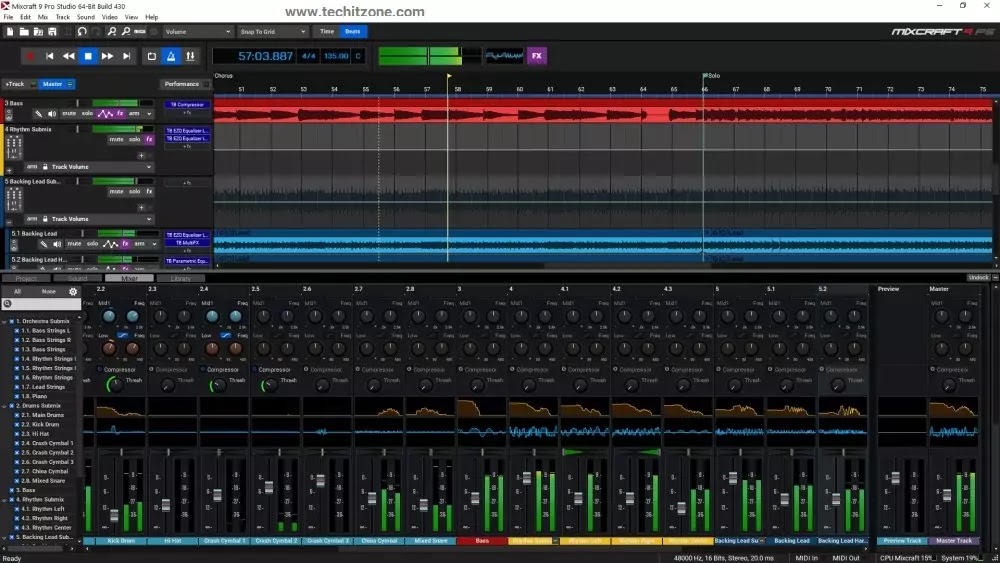The image size is (1000, 563).
Task: Click Kick Drum channel volume fader
Action: (114, 515)
